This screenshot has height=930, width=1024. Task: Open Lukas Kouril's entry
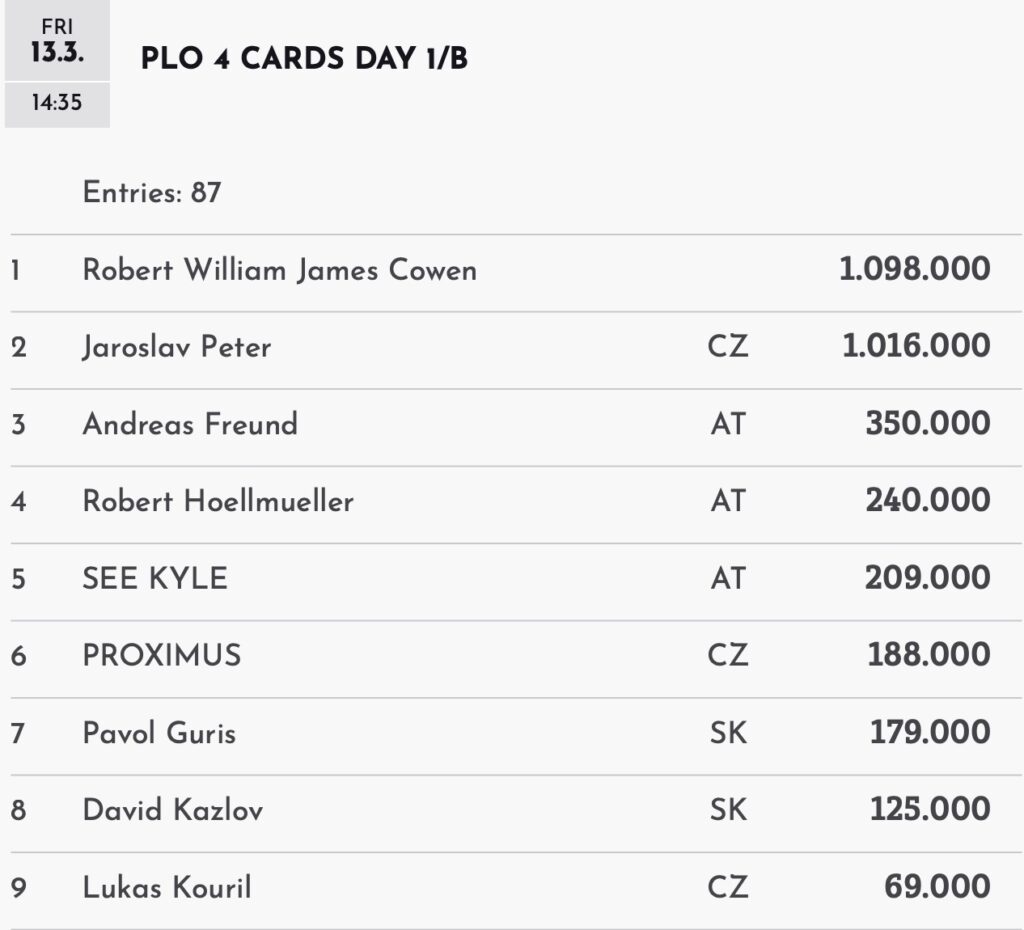pyautogui.click(x=167, y=887)
